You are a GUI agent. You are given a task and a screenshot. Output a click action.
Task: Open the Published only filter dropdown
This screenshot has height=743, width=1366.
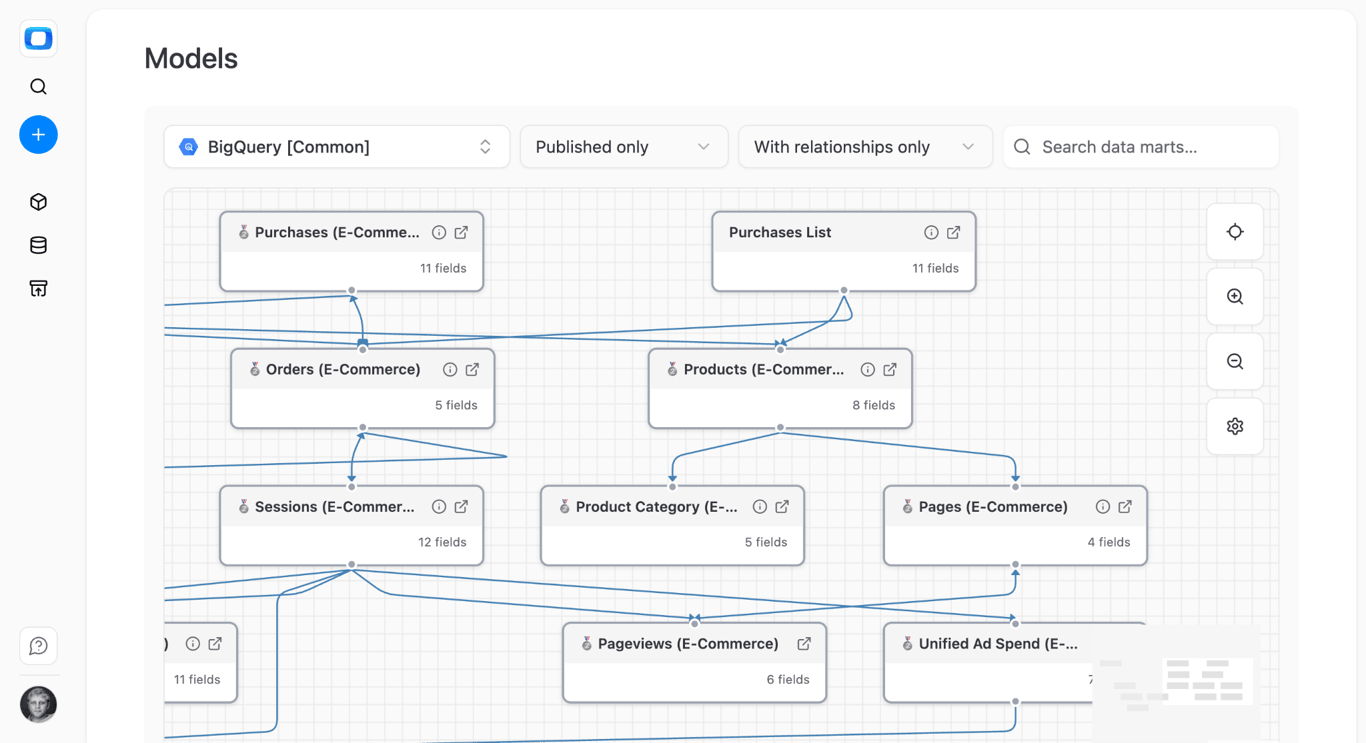click(624, 147)
